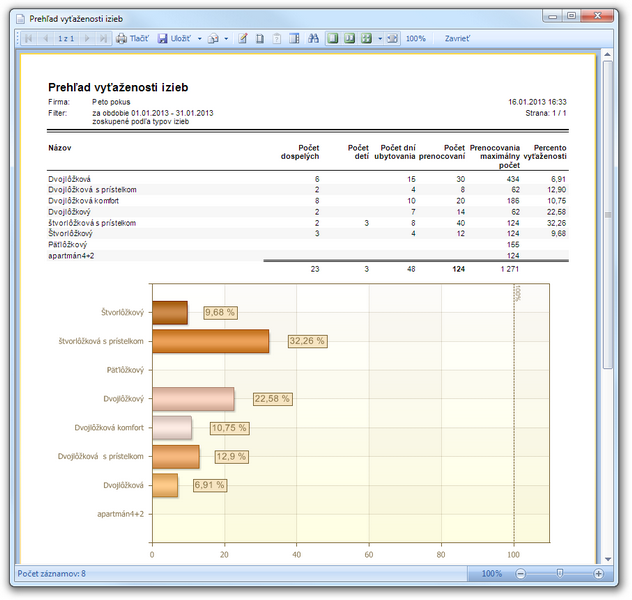
Task: Click the status bar zoom out minus
Action: (x=521, y=573)
